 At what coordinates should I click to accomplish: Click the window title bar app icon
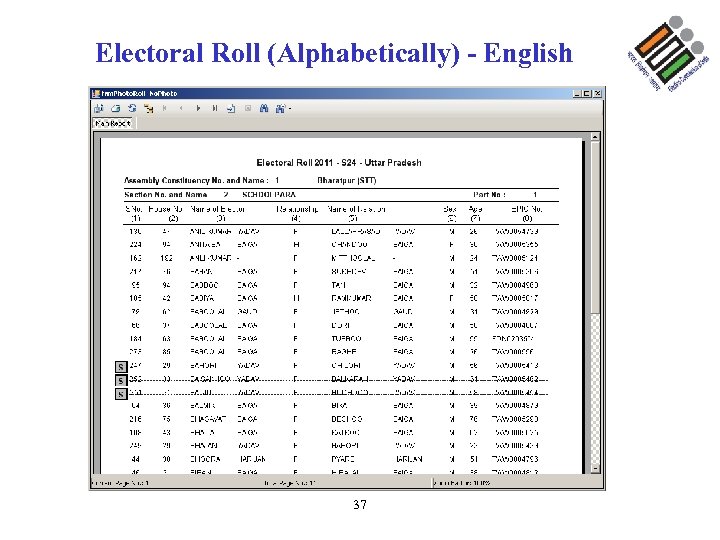pos(96,93)
